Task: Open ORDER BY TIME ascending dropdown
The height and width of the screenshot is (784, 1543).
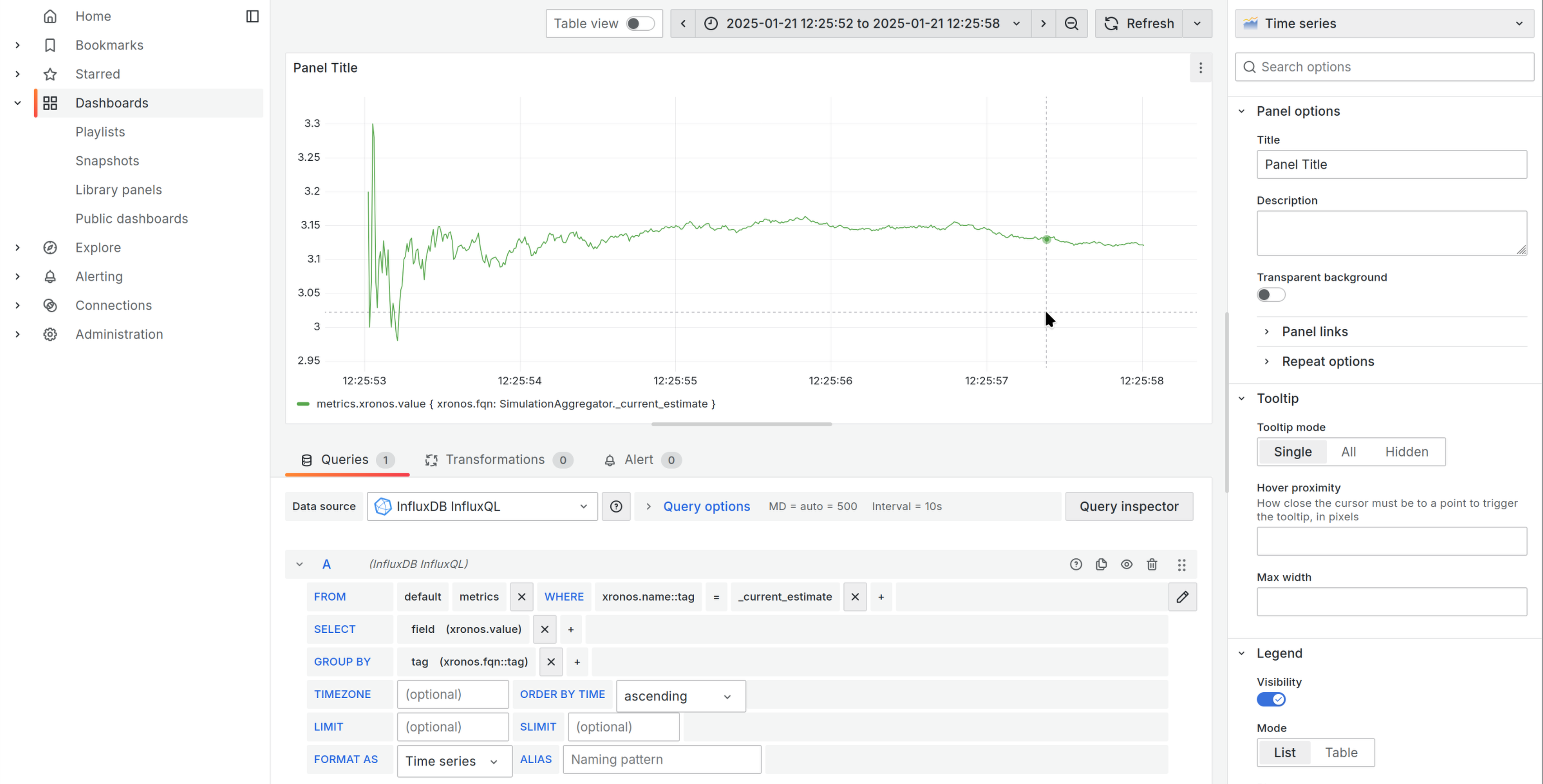Action: pyautogui.click(x=680, y=696)
